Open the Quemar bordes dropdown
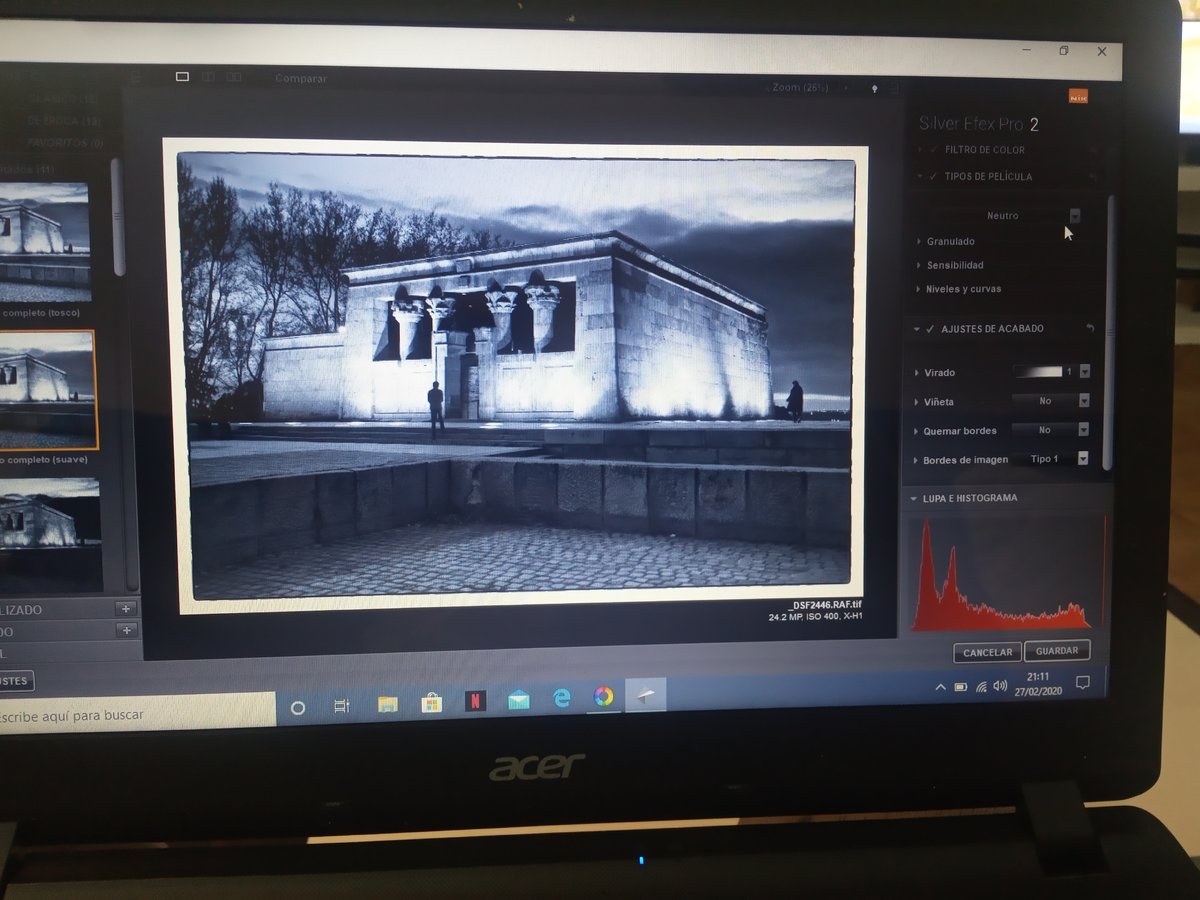Viewport: 1200px width, 900px height. 1082,430
